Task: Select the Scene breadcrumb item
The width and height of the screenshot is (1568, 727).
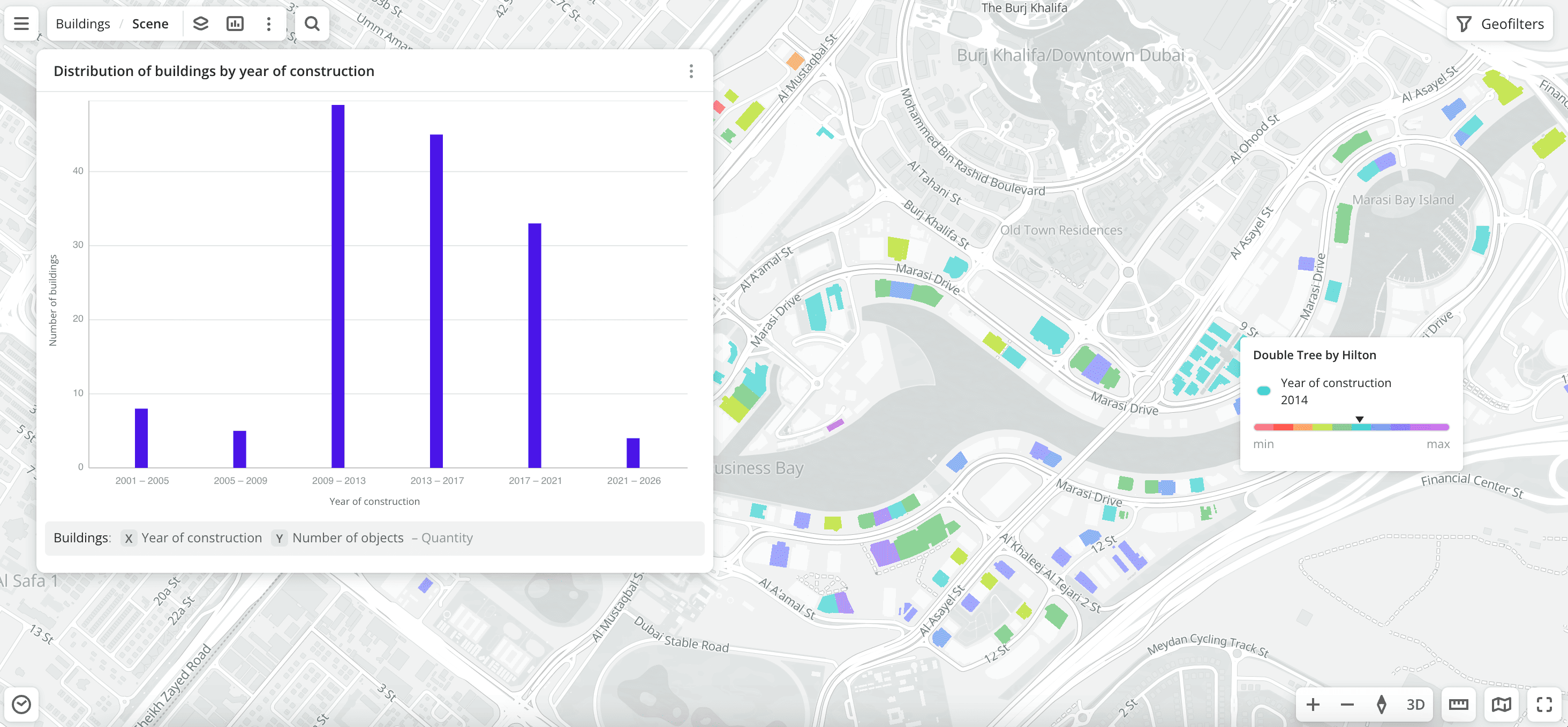Action: 150,24
